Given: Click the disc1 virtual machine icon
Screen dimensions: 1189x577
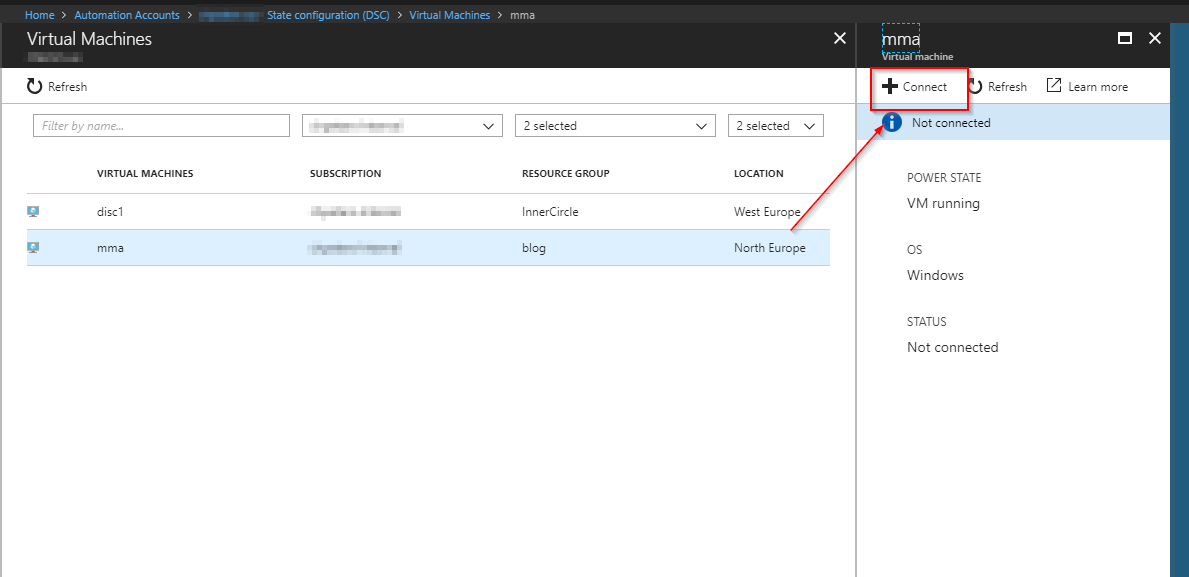Looking at the screenshot, I should (33, 212).
